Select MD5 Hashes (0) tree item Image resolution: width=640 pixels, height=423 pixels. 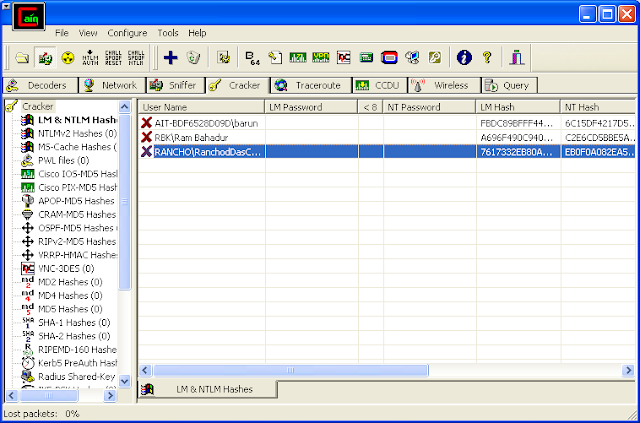(70, 309)
